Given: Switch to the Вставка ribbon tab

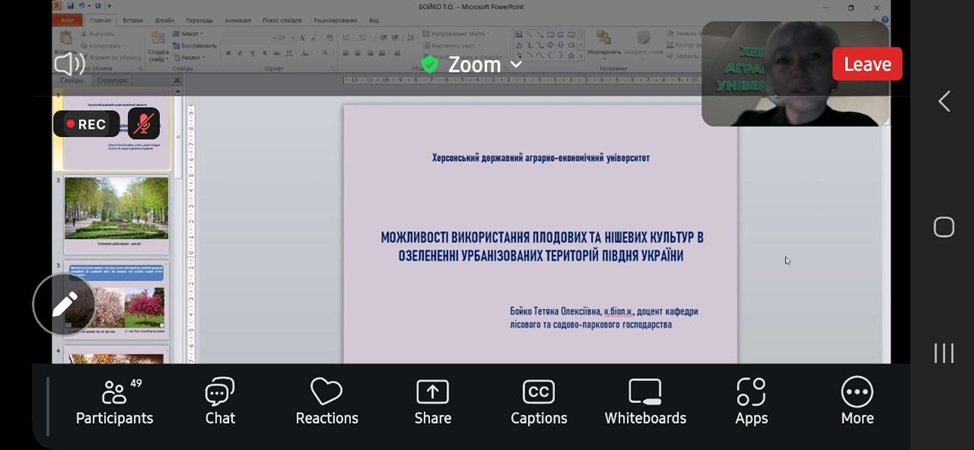Looking at the screenshot, I should click(x=133, y=20).
